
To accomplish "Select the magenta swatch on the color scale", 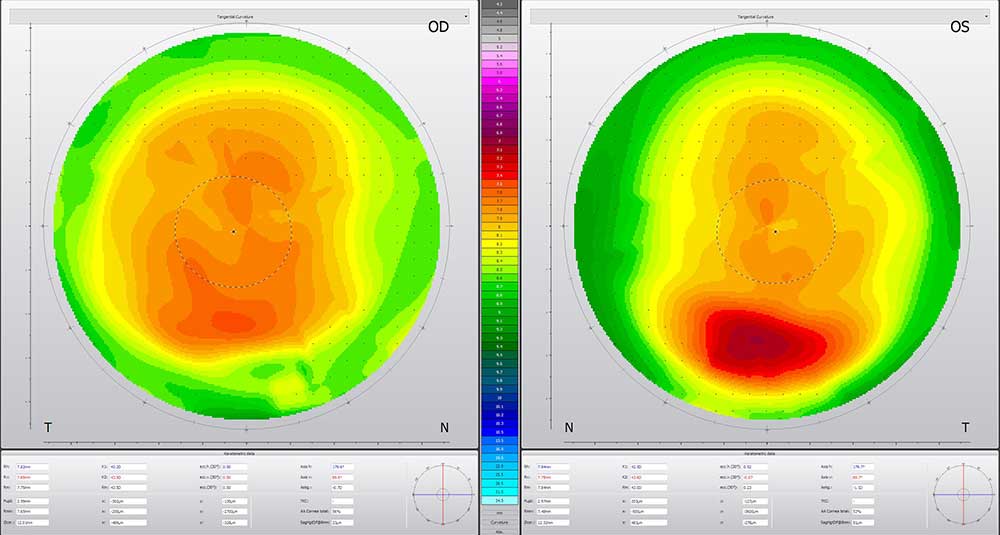I will [x=499, y=82].
